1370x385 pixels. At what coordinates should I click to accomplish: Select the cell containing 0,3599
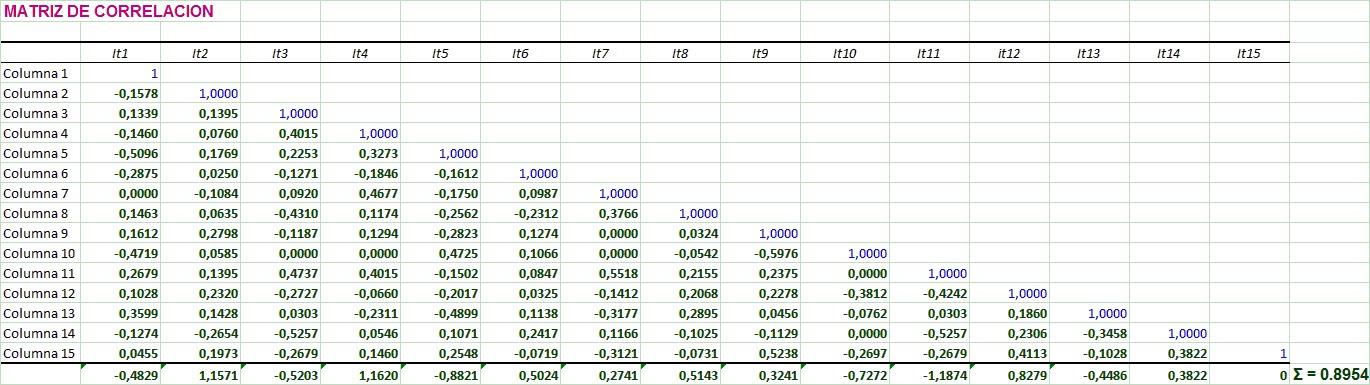click(120, 313)
